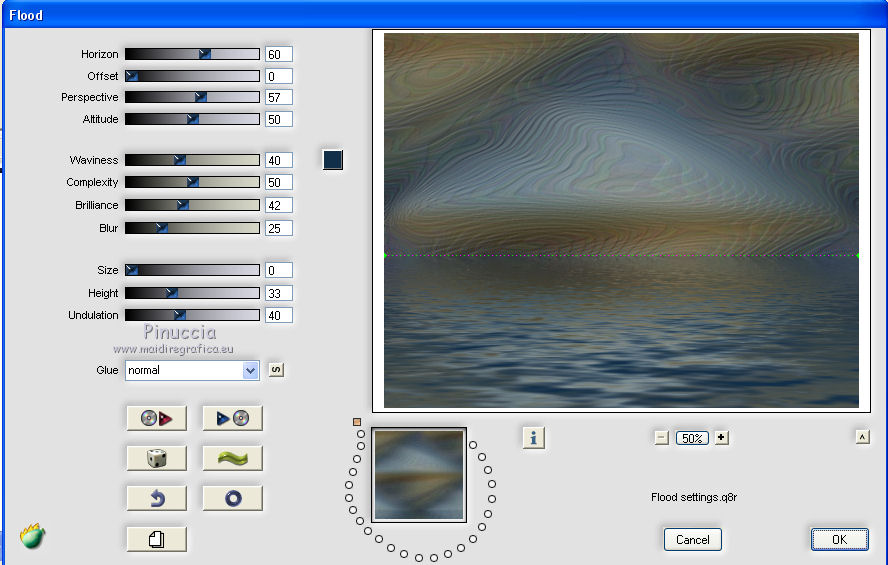Click the Size slider track

pyautogui.click(x=192, y=270)
